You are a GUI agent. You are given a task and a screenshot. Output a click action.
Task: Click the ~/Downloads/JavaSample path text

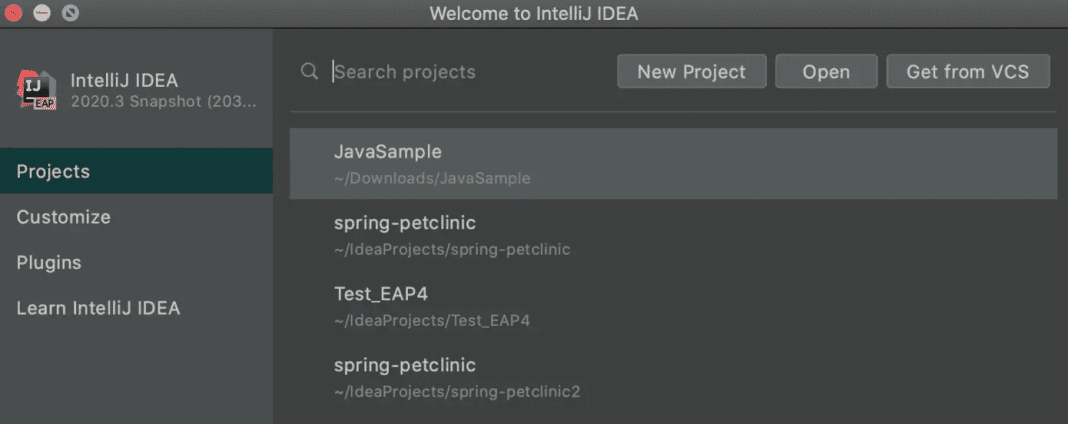[x=432, y=179]
